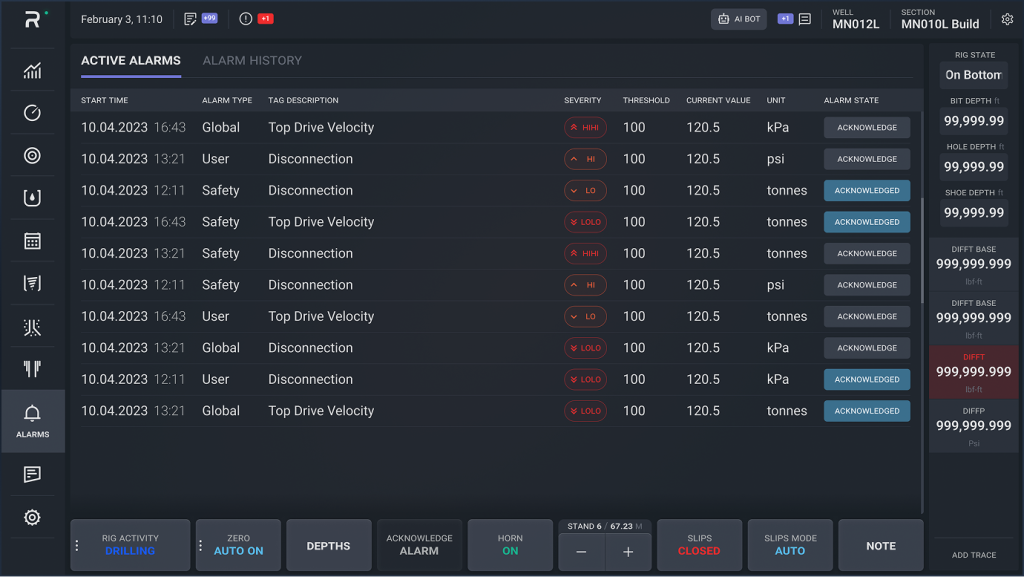Click the AI BOT button

[x=739, y=19]
